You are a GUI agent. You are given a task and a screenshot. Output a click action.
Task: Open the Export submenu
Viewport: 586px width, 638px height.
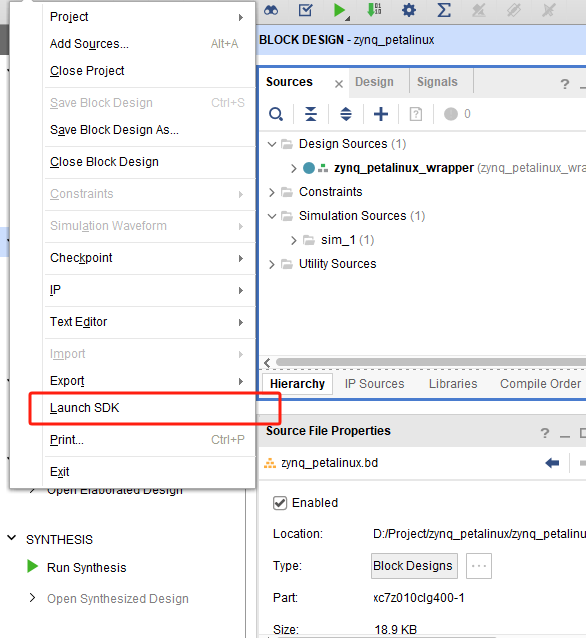click(x=149, y=381)
